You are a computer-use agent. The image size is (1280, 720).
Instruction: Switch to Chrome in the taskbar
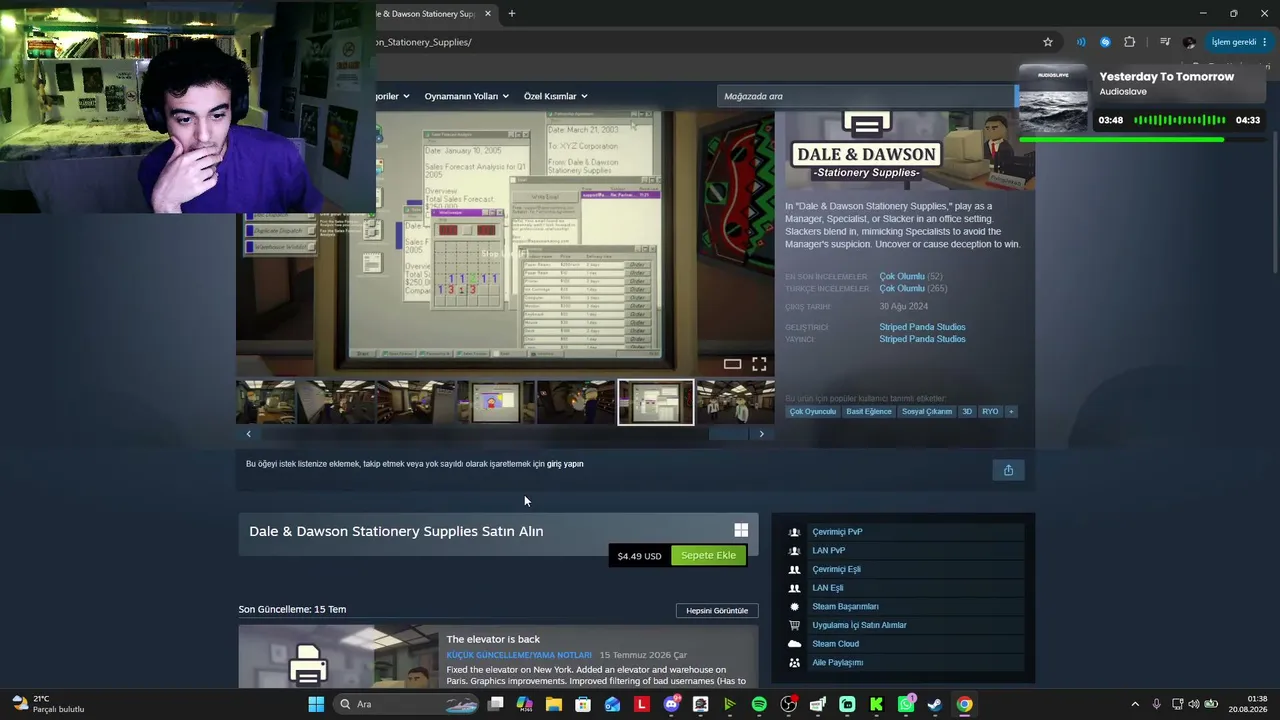tap(964, 704)
